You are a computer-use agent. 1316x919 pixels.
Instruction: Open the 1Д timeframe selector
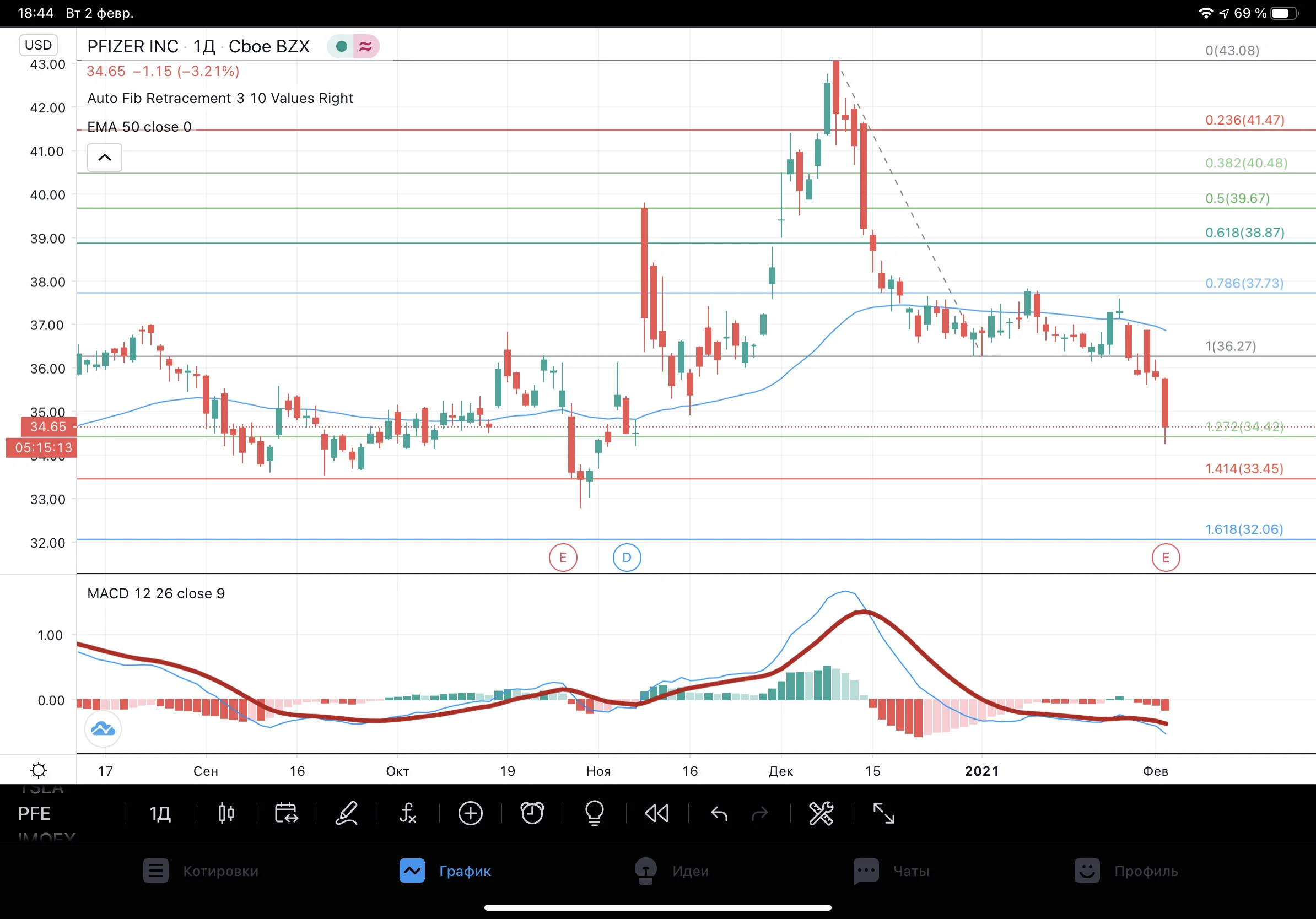coord(160,813)
